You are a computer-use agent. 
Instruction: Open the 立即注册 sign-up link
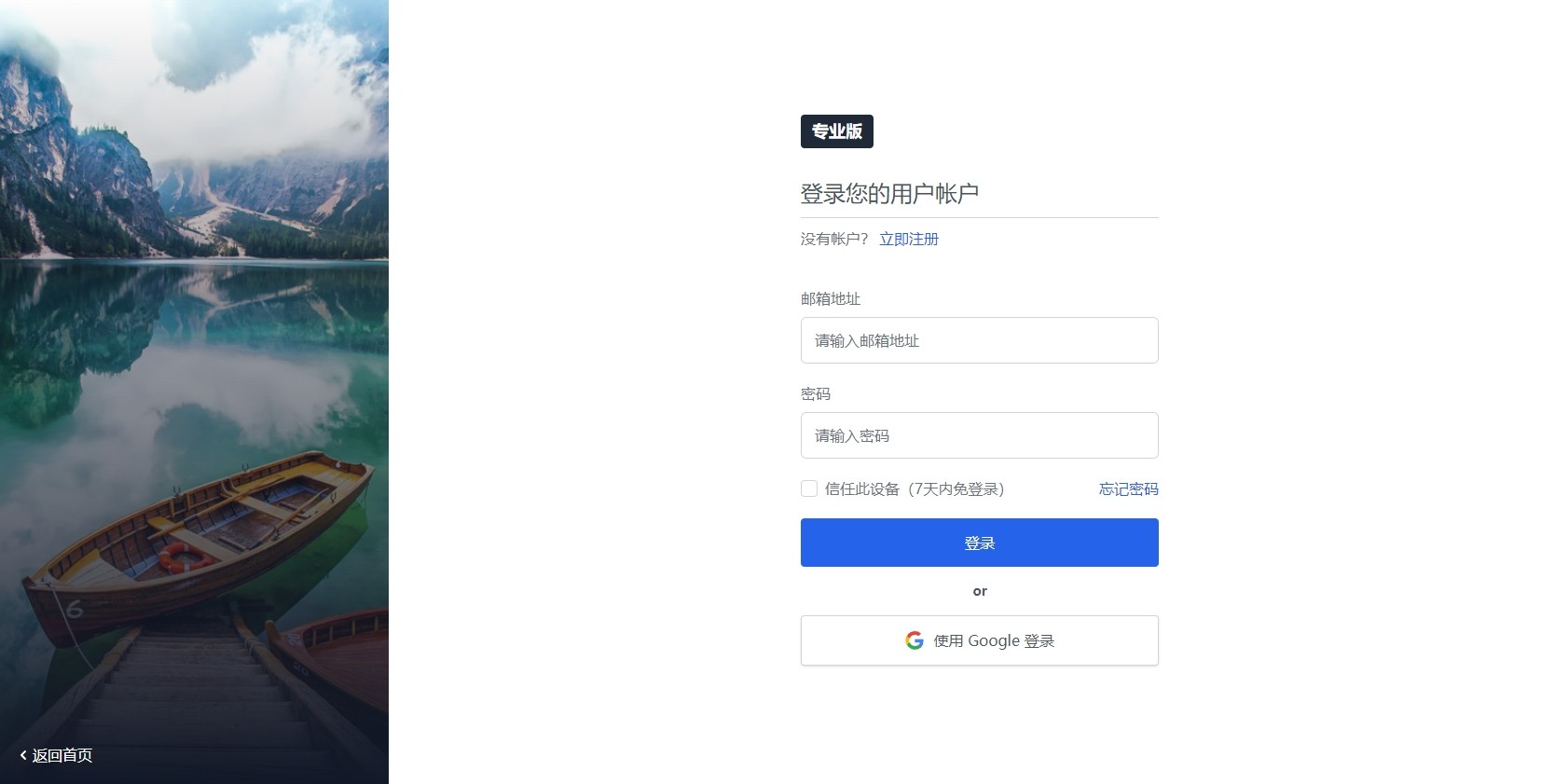[x=909, y=239]
